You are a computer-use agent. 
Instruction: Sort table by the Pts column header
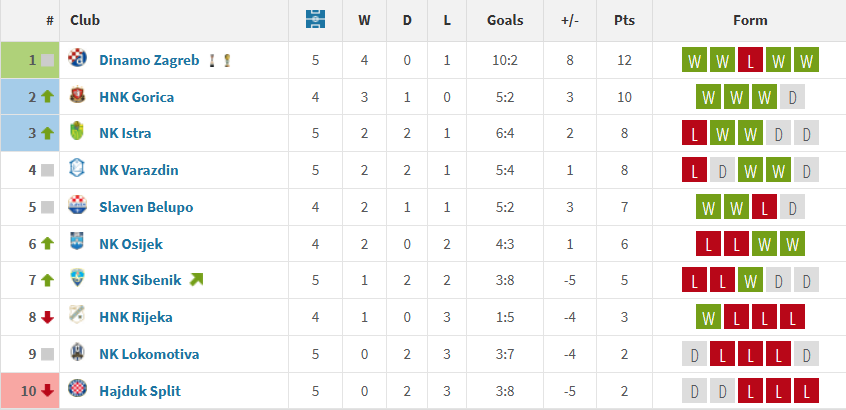[624, 20]
